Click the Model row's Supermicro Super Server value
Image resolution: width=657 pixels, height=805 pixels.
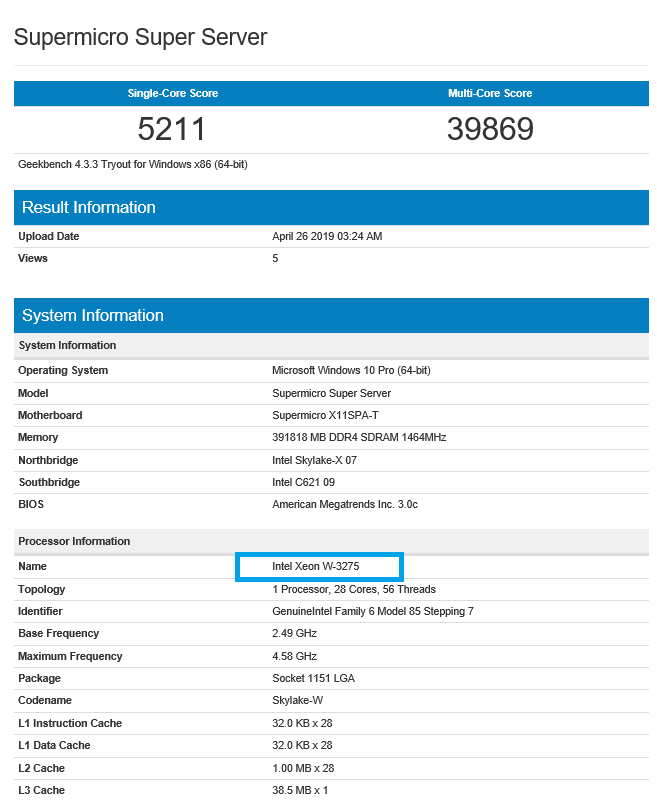coord(332,393)
